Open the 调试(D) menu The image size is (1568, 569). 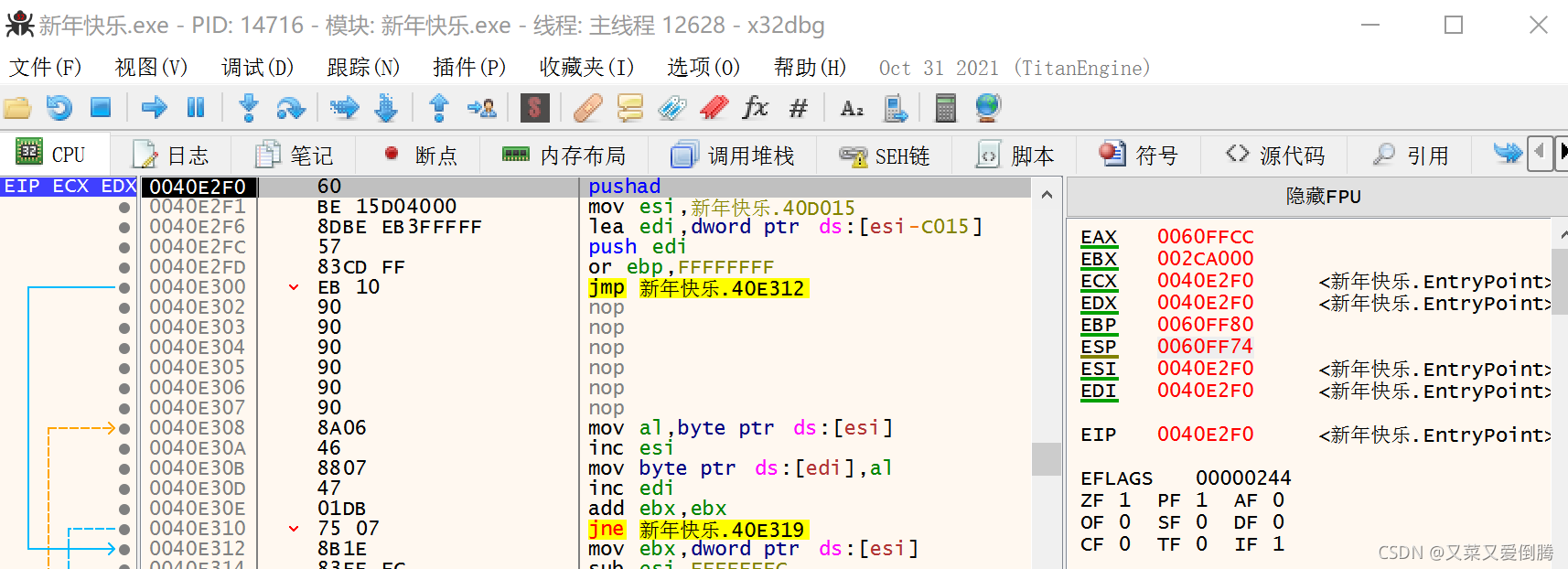(x=257, y=68)
